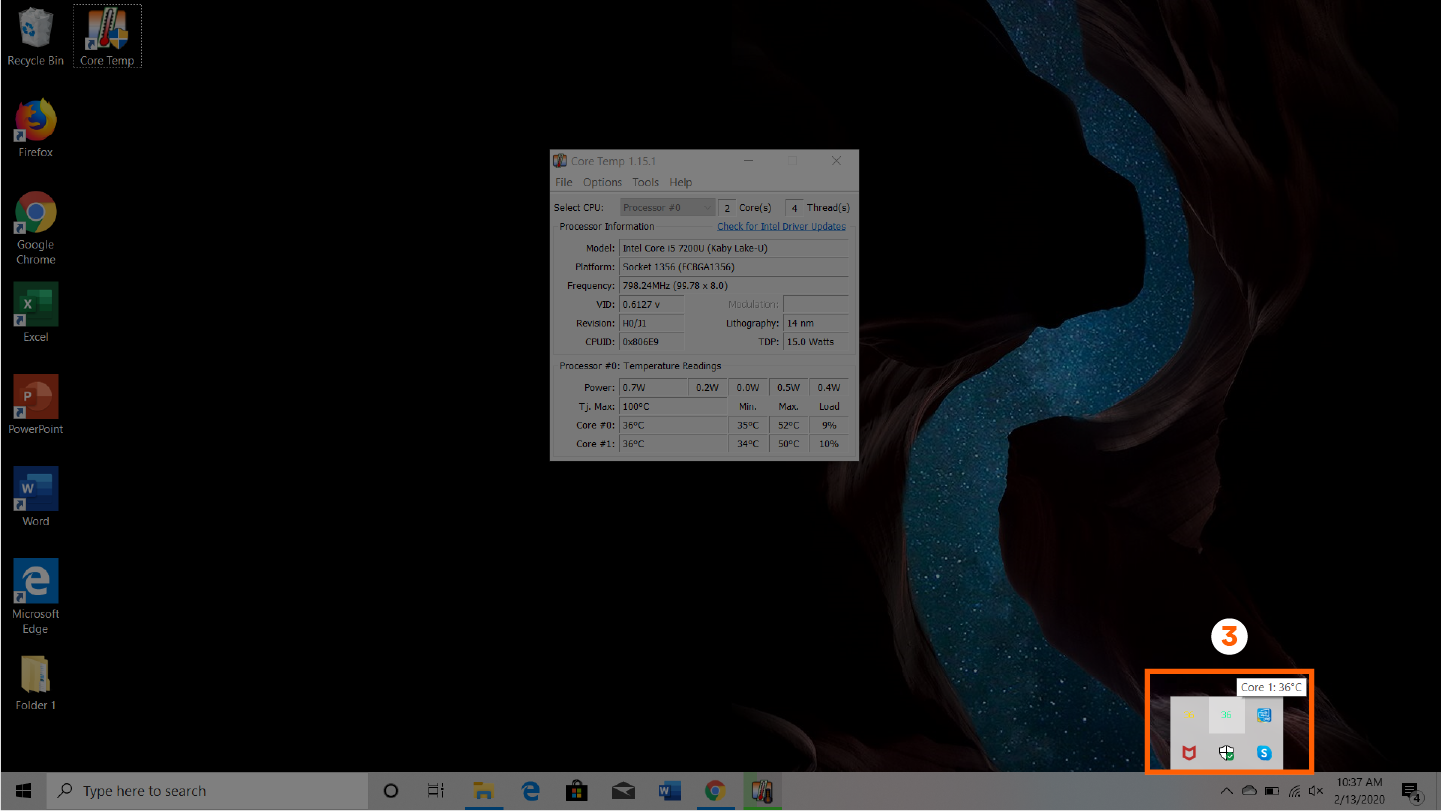Toggle the muted speaker volume icon
This screenshot has height=811, width=1441.
coord(1315,791)
